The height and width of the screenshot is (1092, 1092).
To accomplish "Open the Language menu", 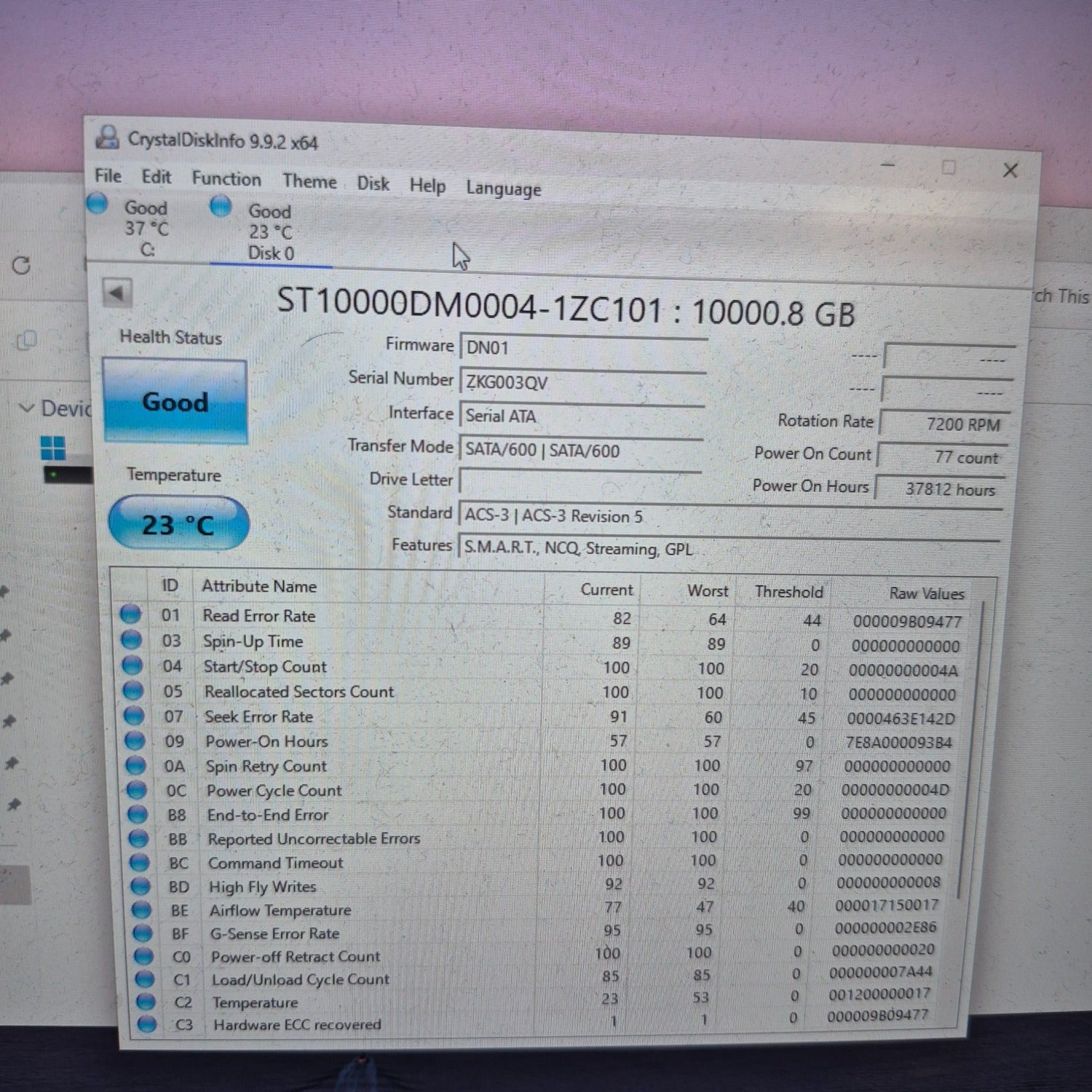I will tap(504, 189).
